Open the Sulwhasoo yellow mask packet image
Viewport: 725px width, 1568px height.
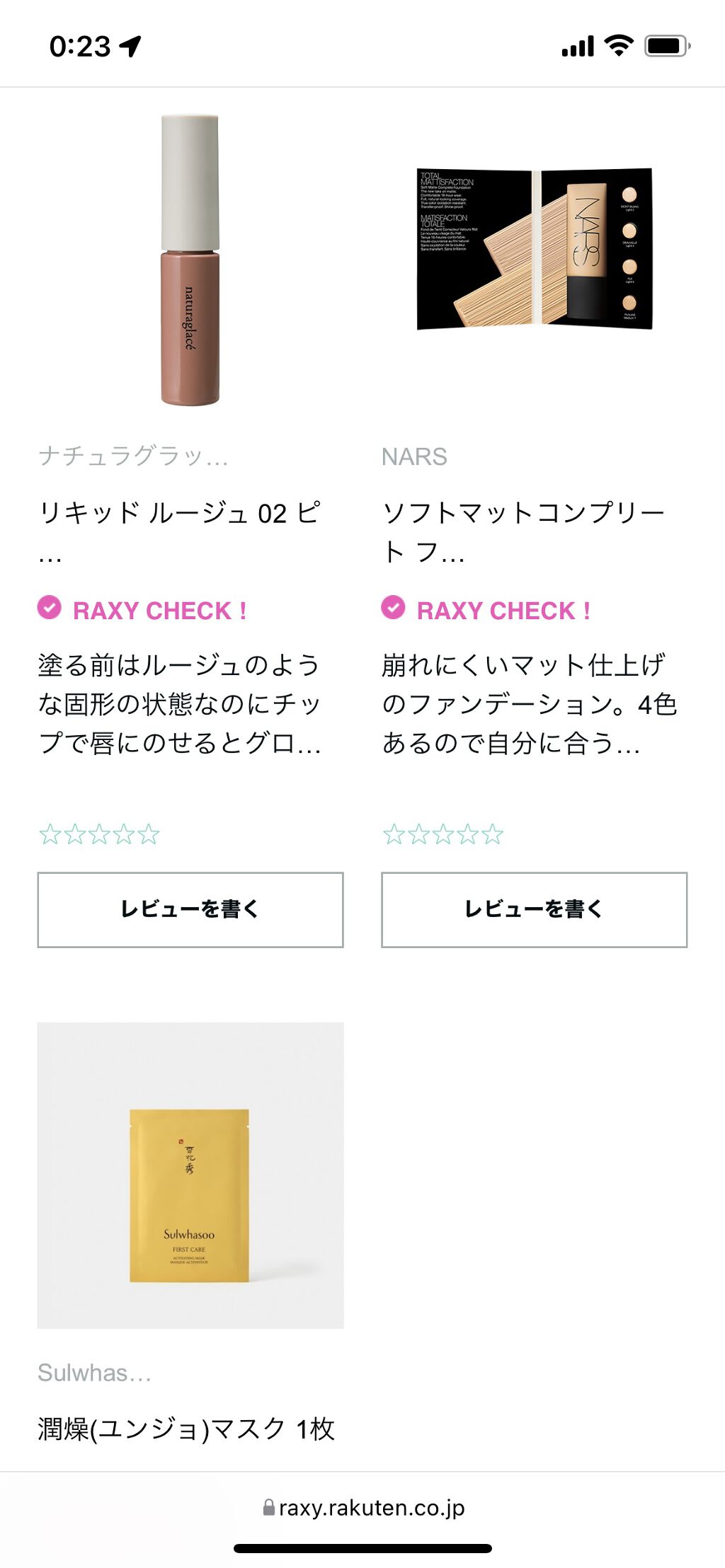point(190,1175)
